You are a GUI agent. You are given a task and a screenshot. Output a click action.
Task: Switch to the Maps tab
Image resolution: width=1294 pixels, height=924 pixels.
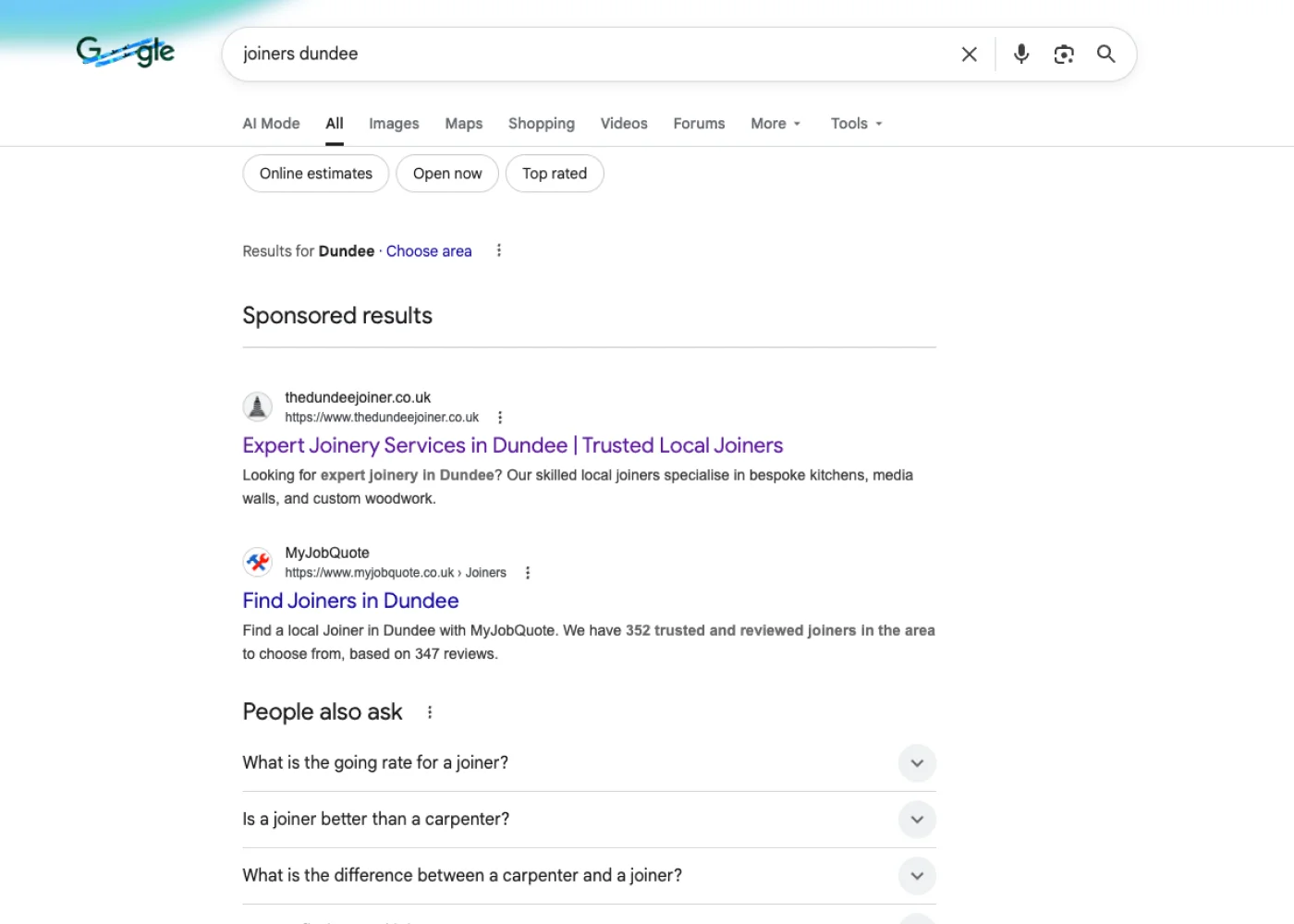tap(463, 123)
